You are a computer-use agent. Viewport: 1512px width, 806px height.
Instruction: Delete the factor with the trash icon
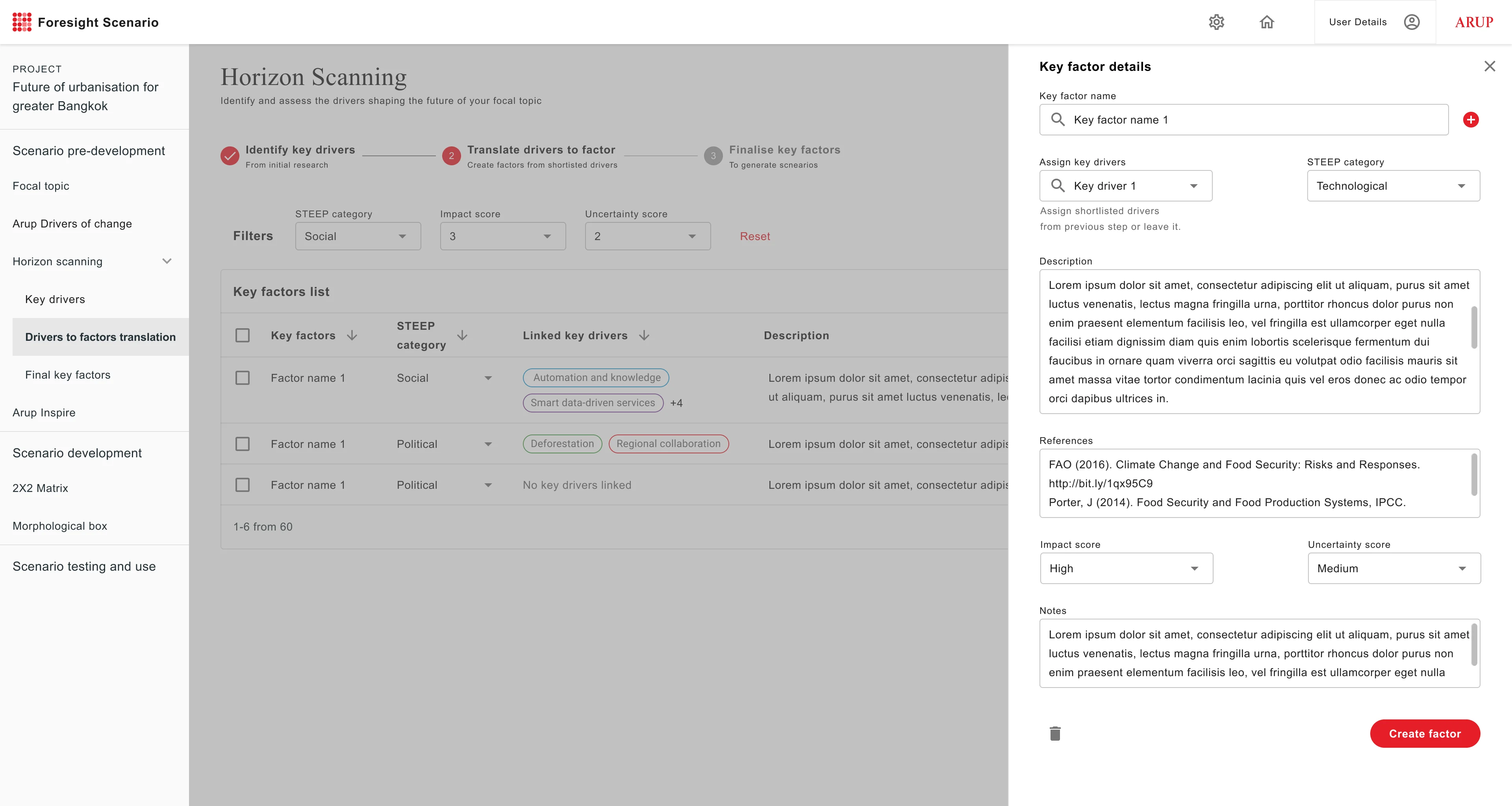click(x=1055, y=733)
